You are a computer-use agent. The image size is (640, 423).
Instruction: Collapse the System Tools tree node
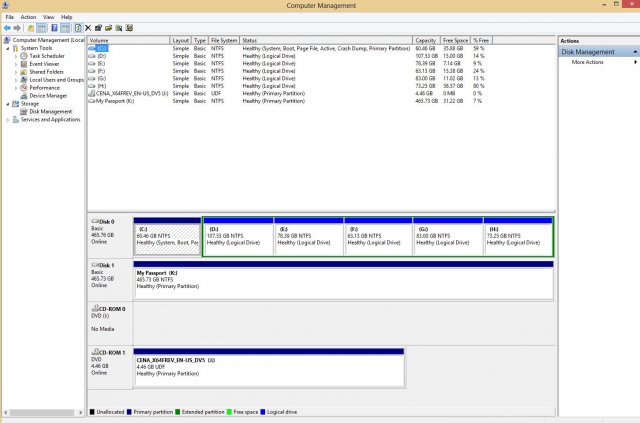click(9, 48)
